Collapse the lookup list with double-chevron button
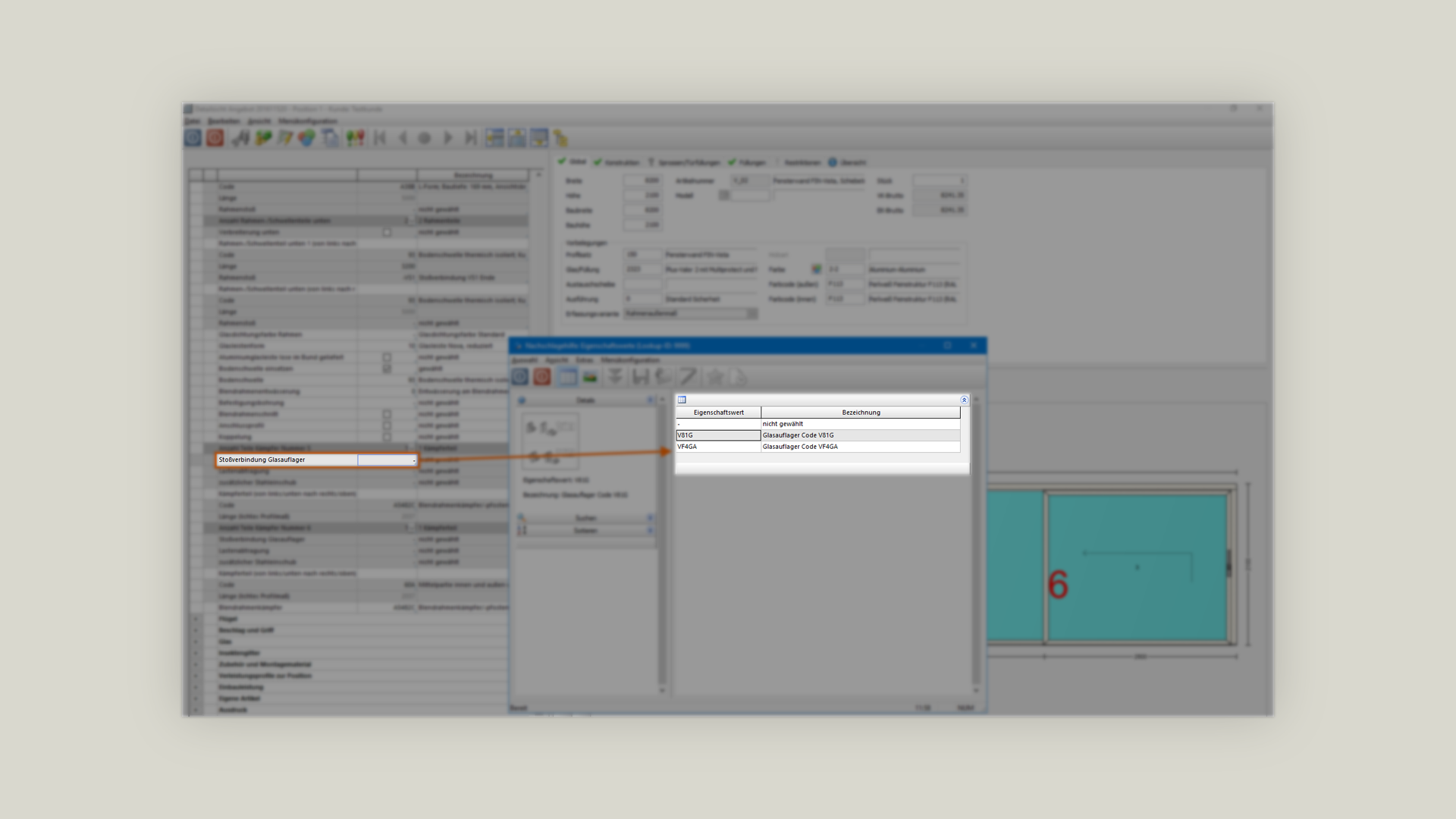 coord(964,400)
